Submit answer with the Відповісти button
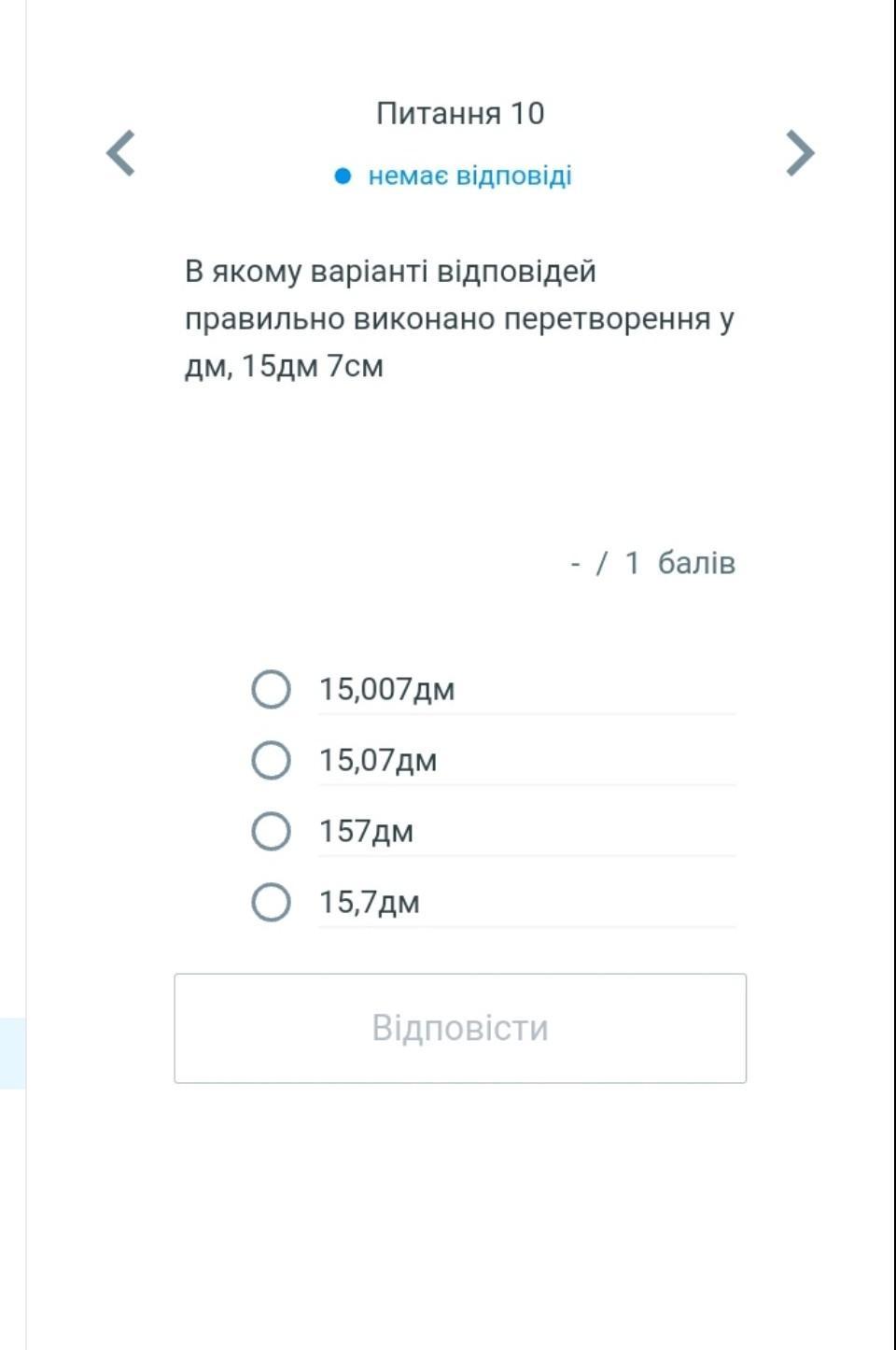Screen dimensions: 896x1350 coord(460,1028)
